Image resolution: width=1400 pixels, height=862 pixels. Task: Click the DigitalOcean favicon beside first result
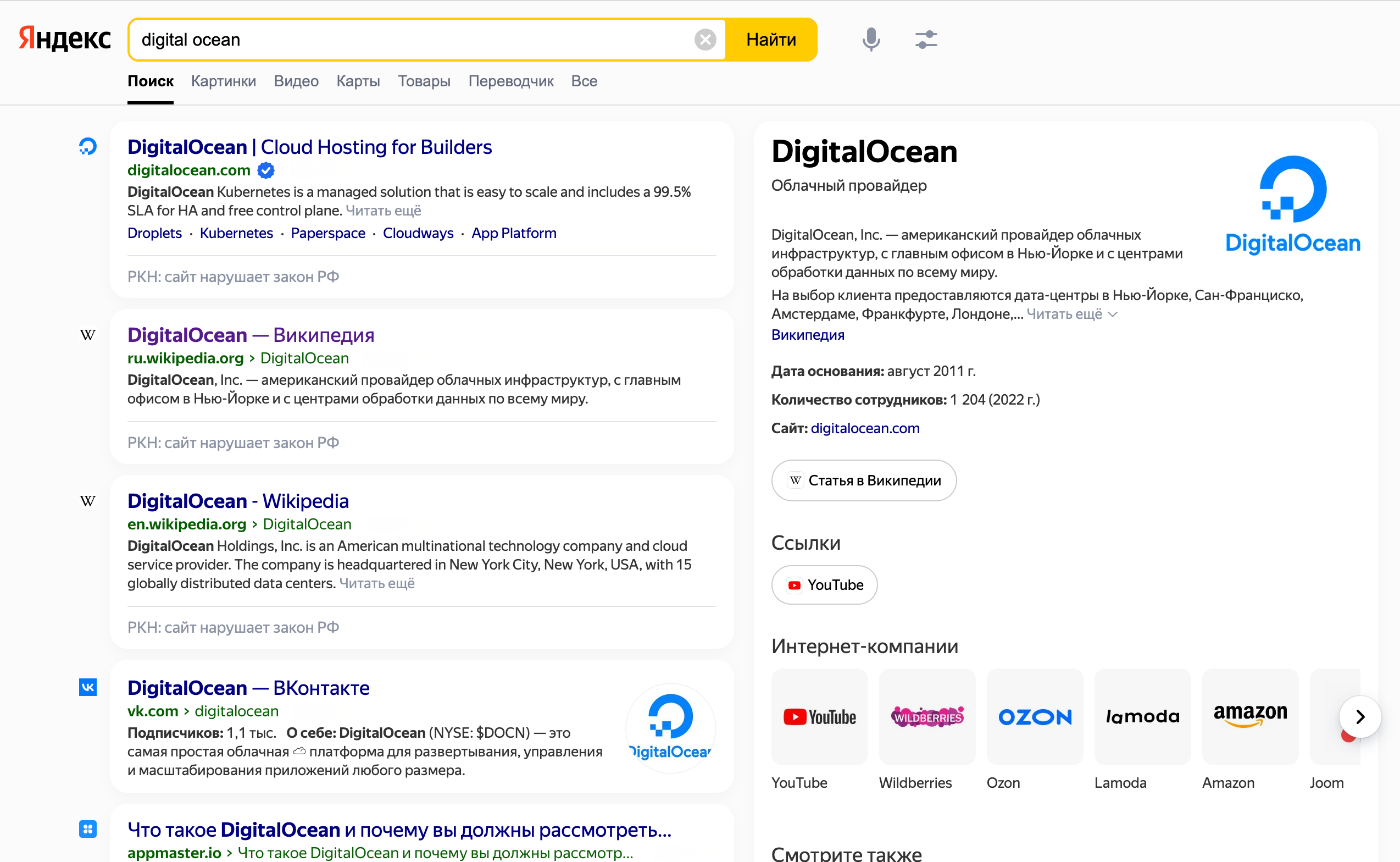point(88,147)
